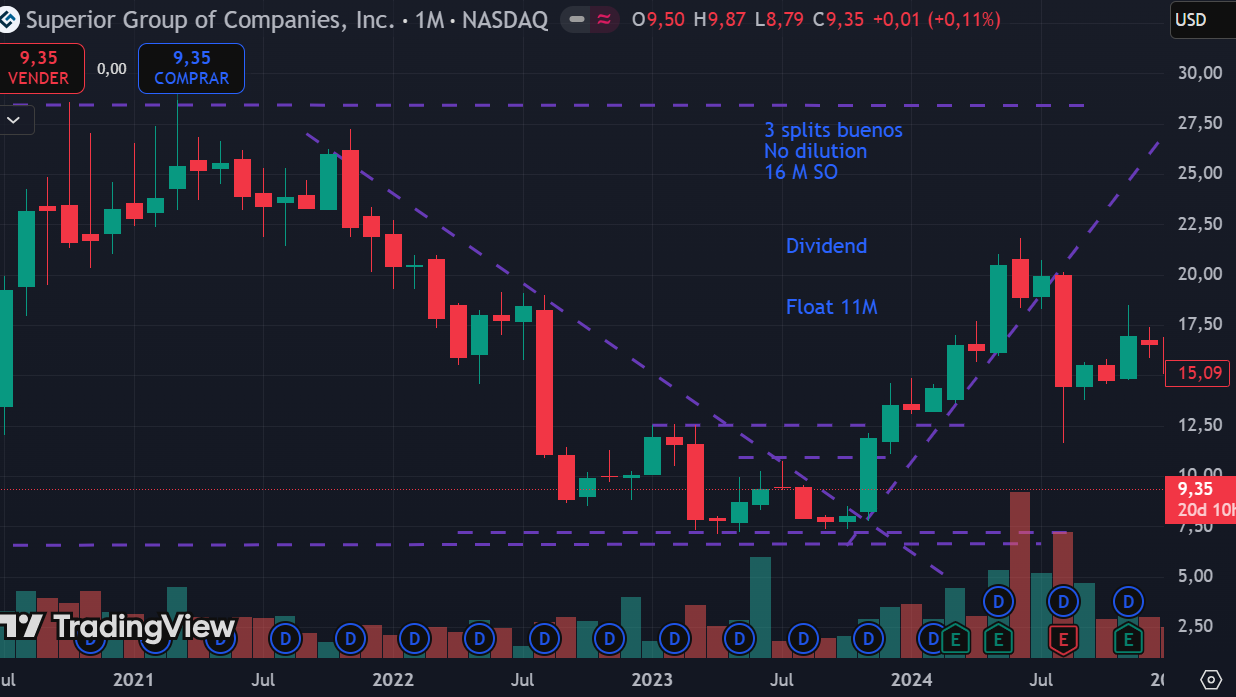Image resolution: width=1236 pixels, height=697 pixels.
Task: Click the TradingView logo
Action: (x=118, y=627)
